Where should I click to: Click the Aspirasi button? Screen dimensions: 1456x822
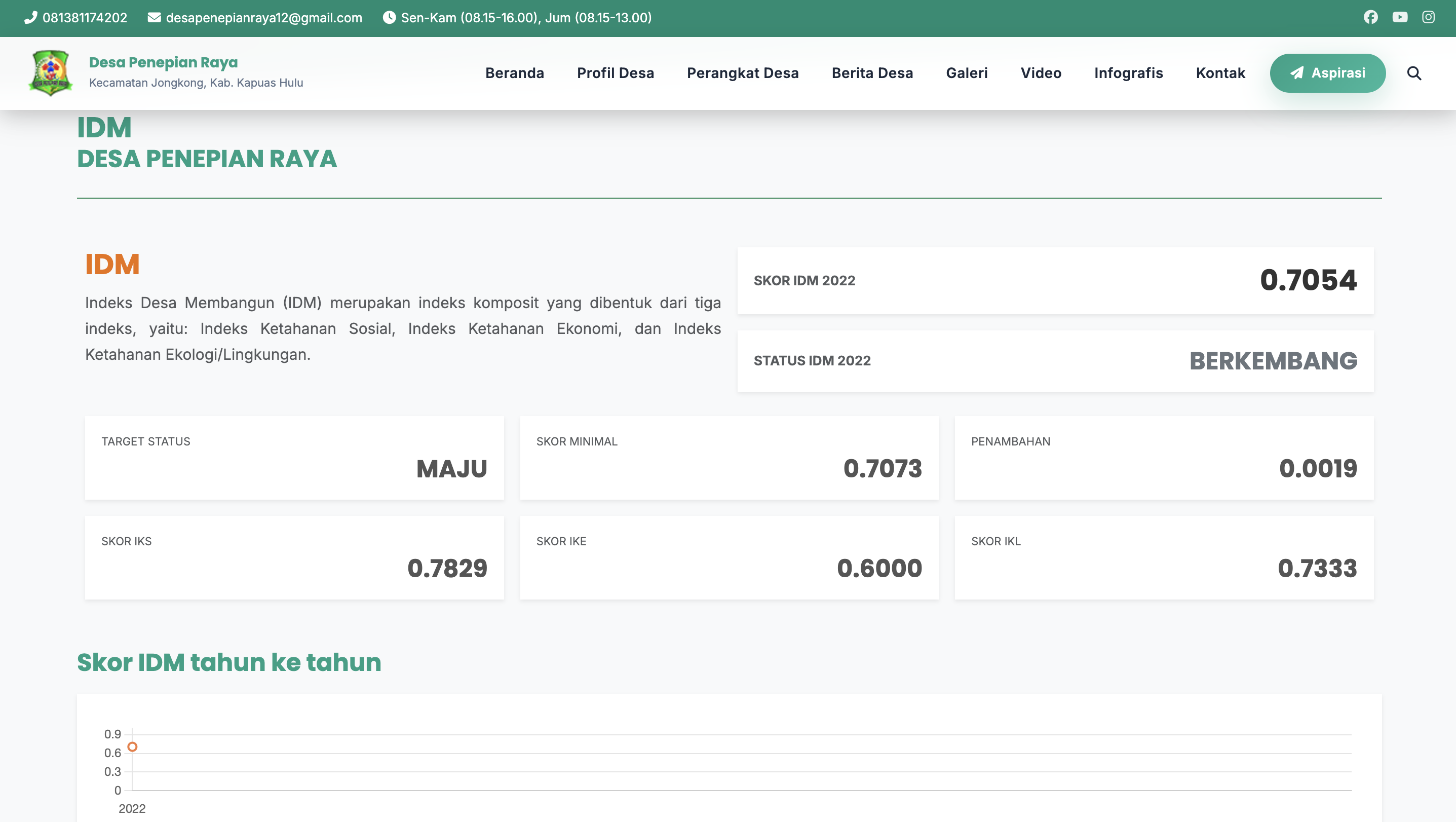click(x=1327, y=73)
